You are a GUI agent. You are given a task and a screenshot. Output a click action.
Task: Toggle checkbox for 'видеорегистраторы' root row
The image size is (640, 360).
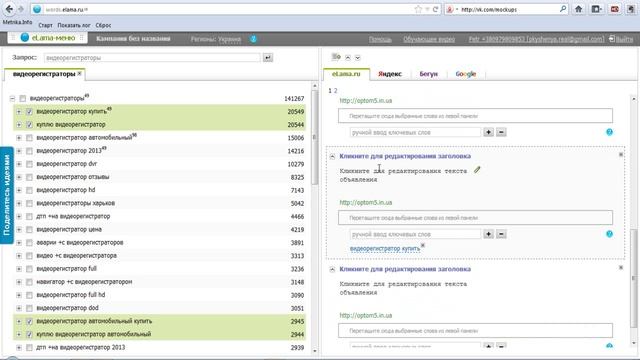click(x=22, y=98)
